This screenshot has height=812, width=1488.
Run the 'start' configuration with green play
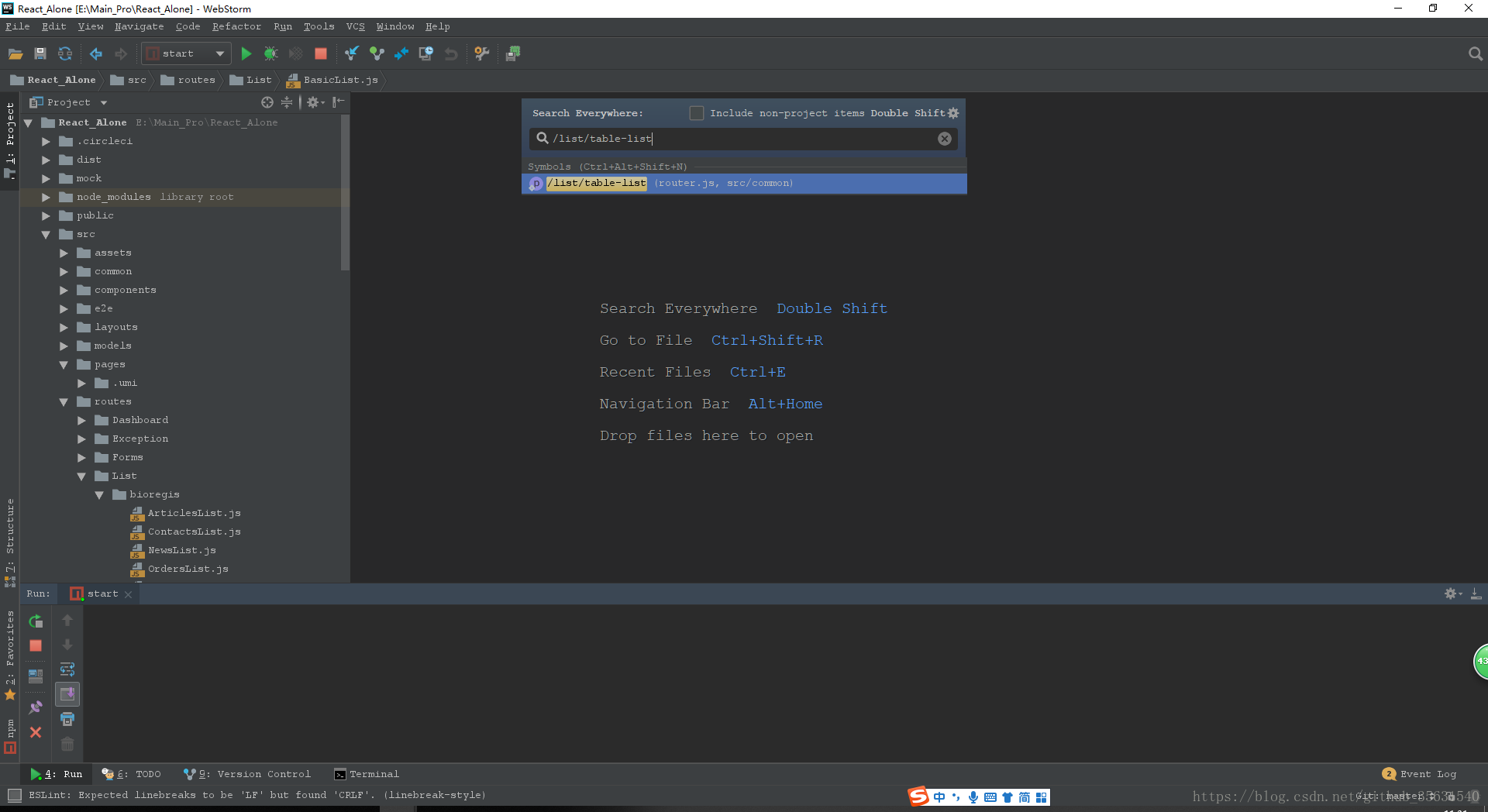[x=246, y=53]
